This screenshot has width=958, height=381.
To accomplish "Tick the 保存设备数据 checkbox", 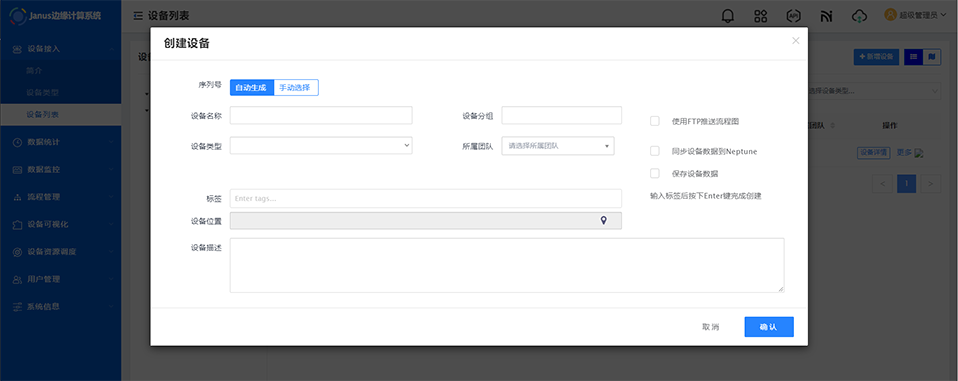I will pos(655,173).
